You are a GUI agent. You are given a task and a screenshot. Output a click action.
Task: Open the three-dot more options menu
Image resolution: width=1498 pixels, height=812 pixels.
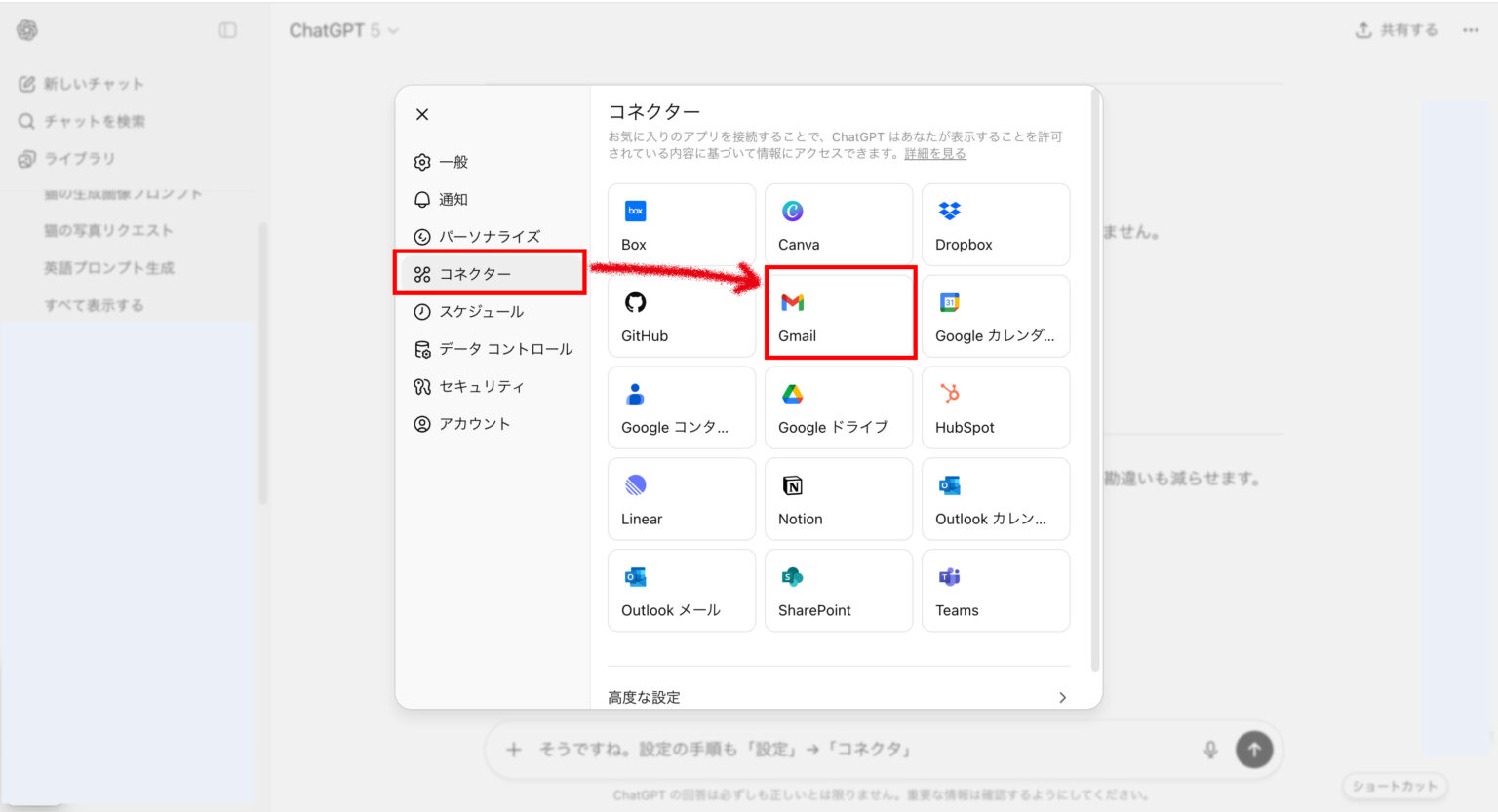1470,30
